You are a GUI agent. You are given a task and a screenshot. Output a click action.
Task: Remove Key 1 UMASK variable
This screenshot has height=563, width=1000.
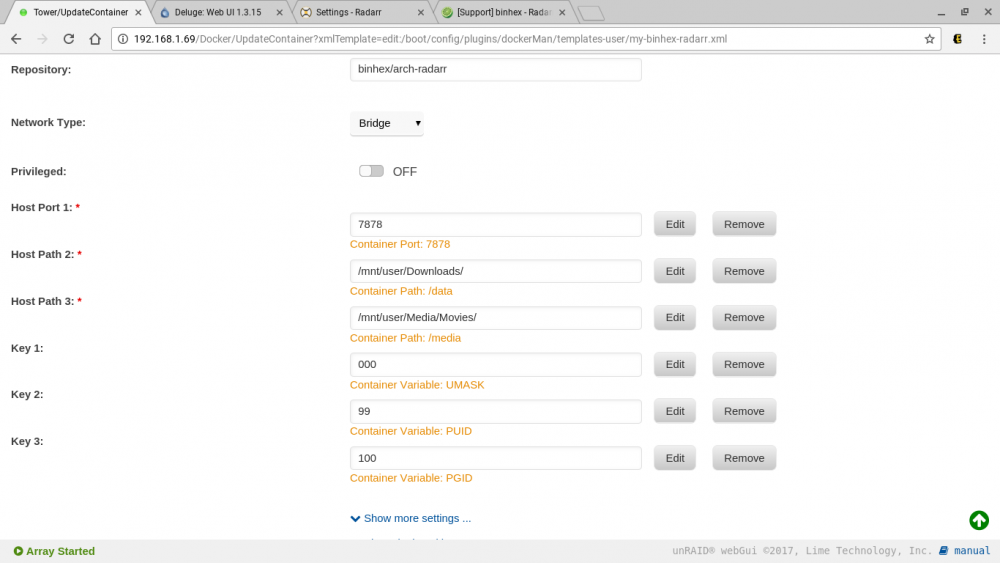coord(744,364)
